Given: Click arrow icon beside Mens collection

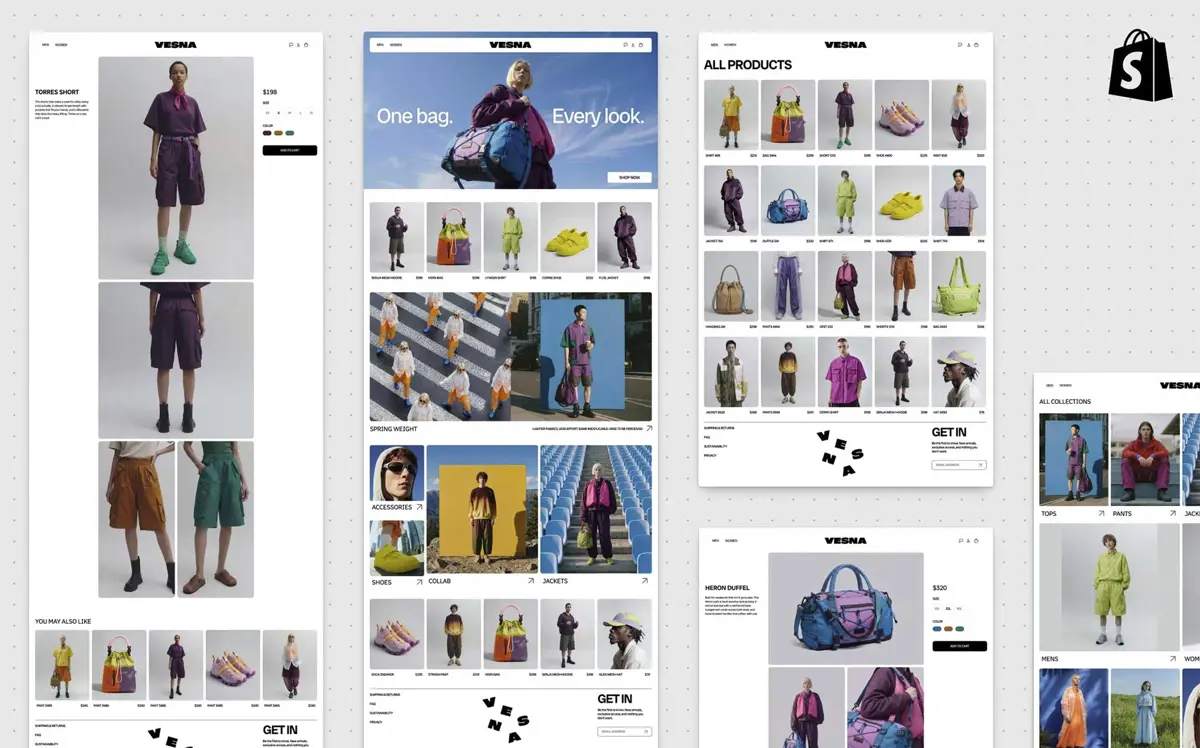Looking at the screenshot, I should point(1172,659).
